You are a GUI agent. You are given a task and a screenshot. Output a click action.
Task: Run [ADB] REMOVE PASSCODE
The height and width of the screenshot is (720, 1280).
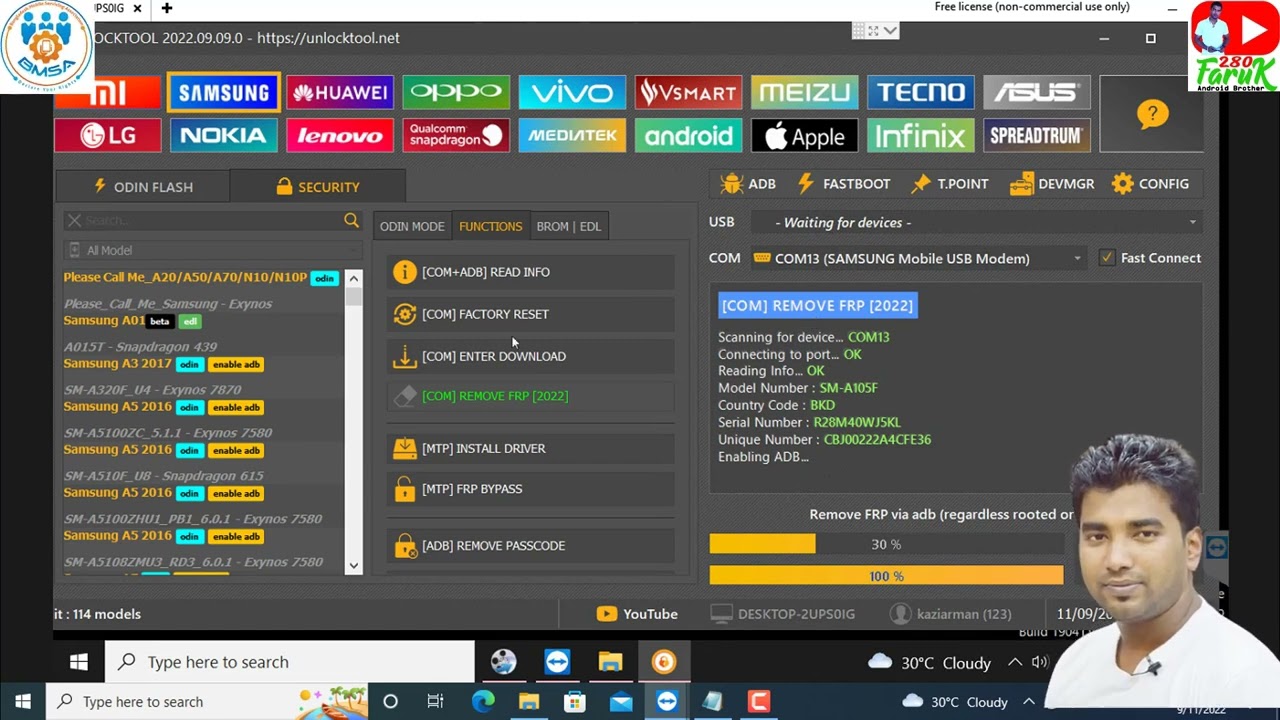click(x=531, y=546)
